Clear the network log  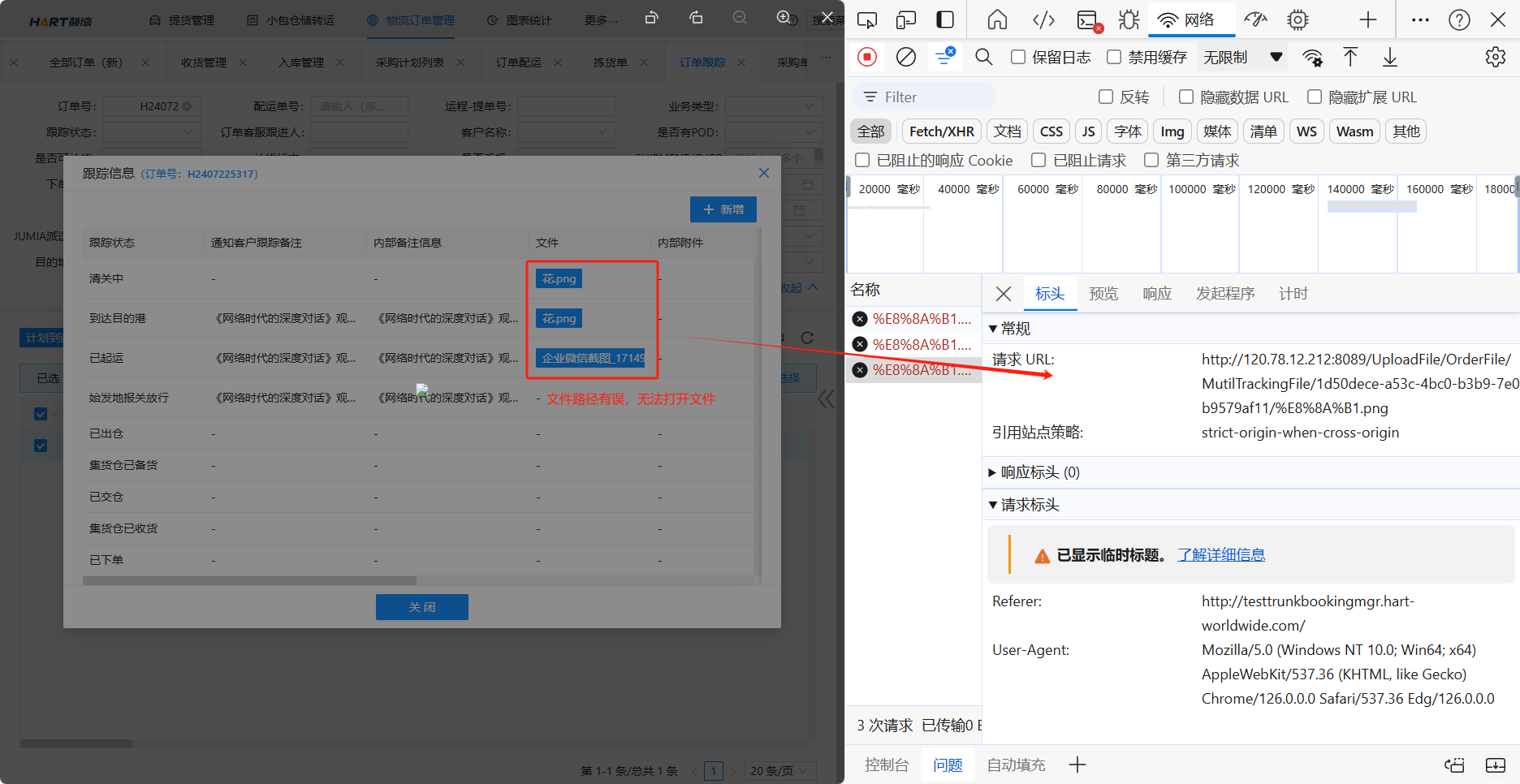pos(905,57)
